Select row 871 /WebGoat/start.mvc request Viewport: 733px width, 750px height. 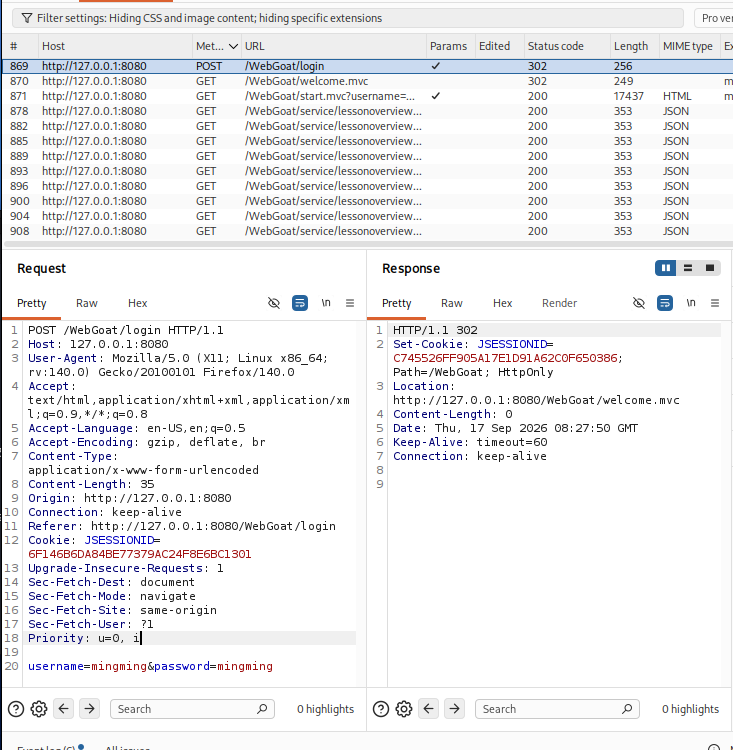pos(367,96)
